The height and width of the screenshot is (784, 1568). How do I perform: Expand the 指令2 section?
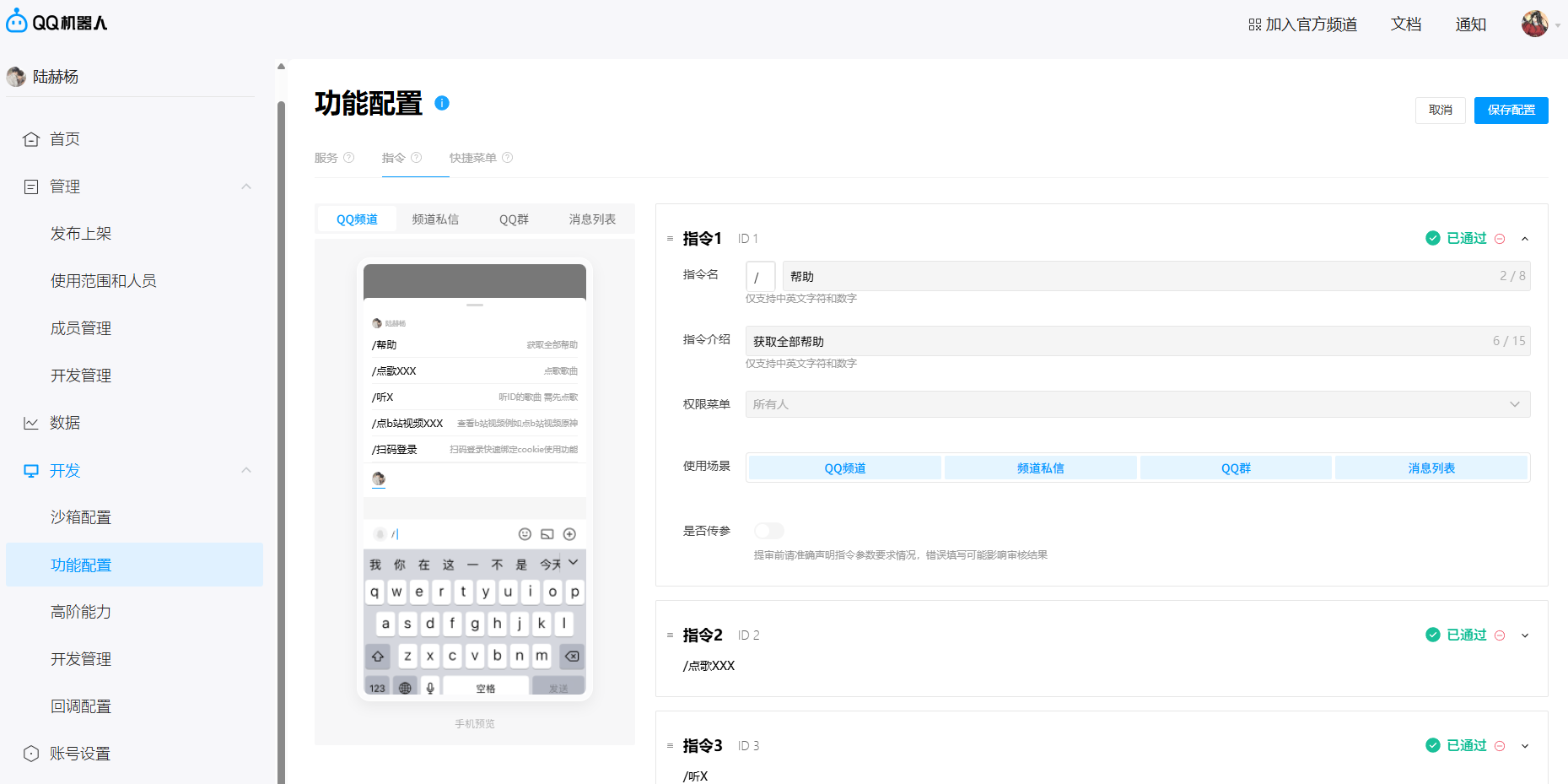(x=1525, y=635)
